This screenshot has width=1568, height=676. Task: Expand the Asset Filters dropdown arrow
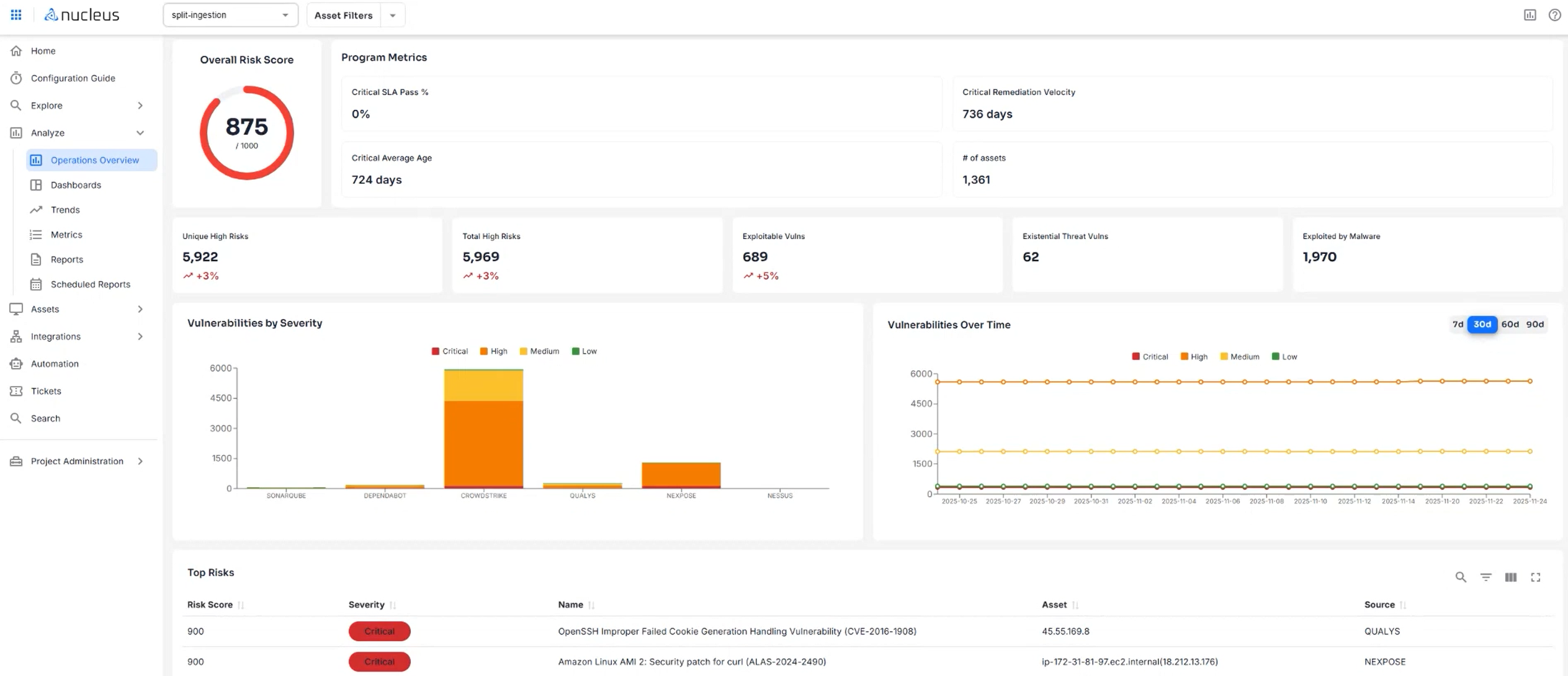[x=392, y=14]
